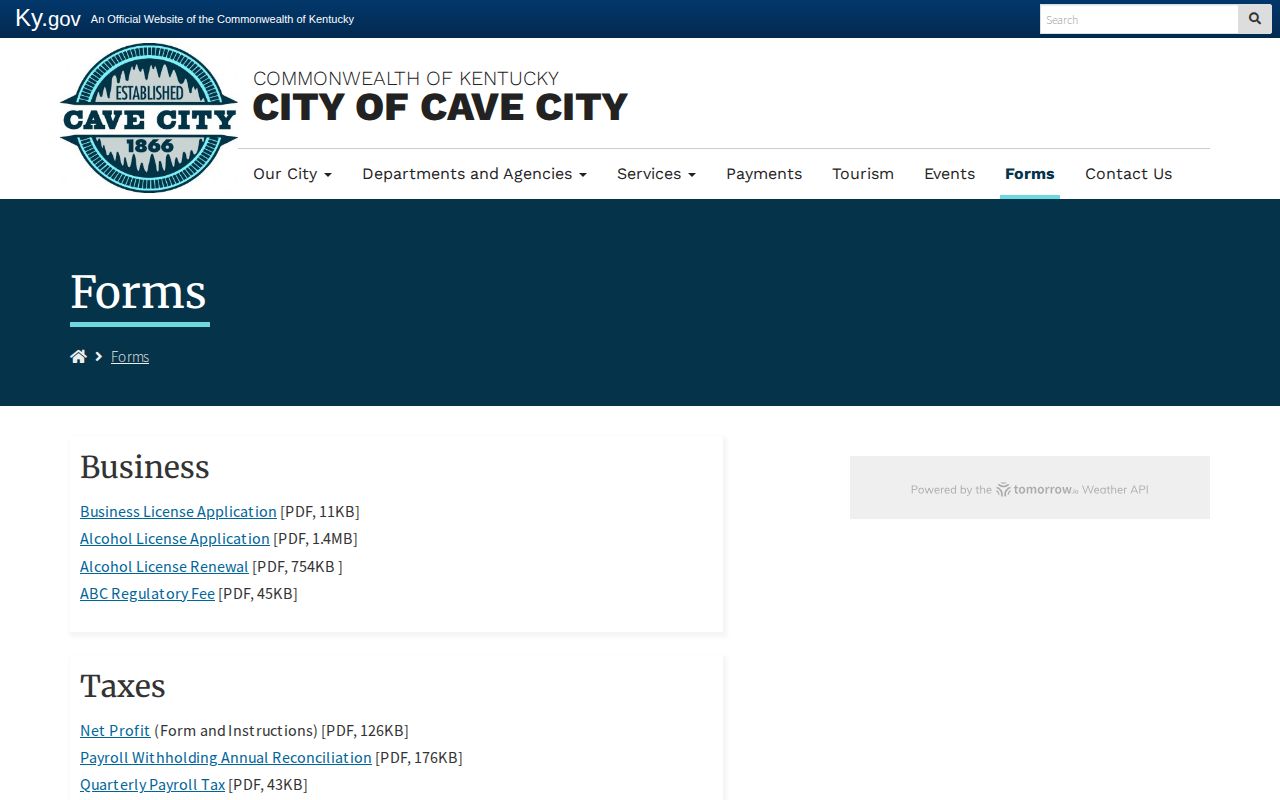The image size is (1280, 800).
Task: Go to the home breadcrumb icon
Action: [78, 357]
